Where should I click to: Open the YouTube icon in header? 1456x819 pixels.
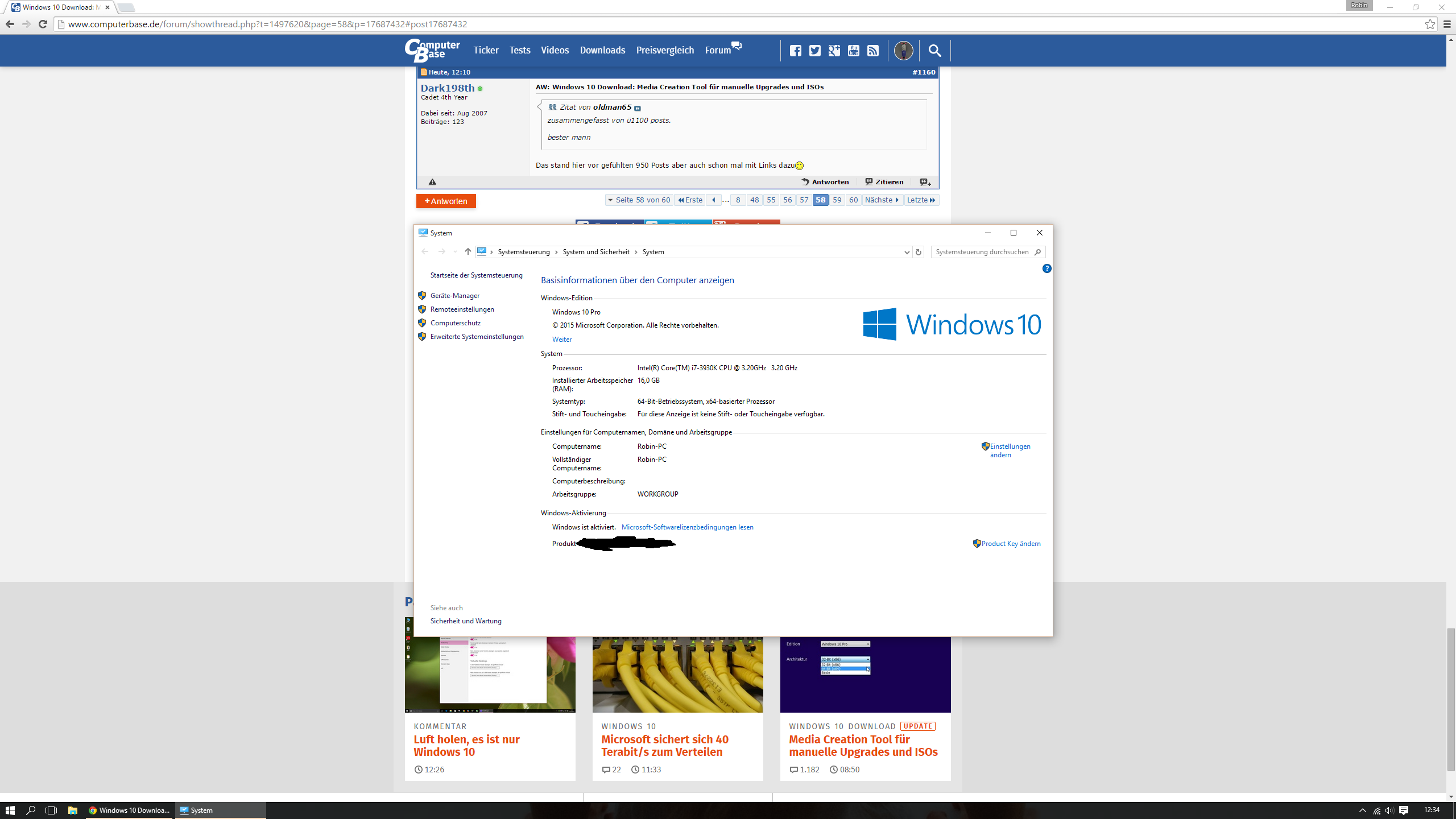tap(853, 51)
